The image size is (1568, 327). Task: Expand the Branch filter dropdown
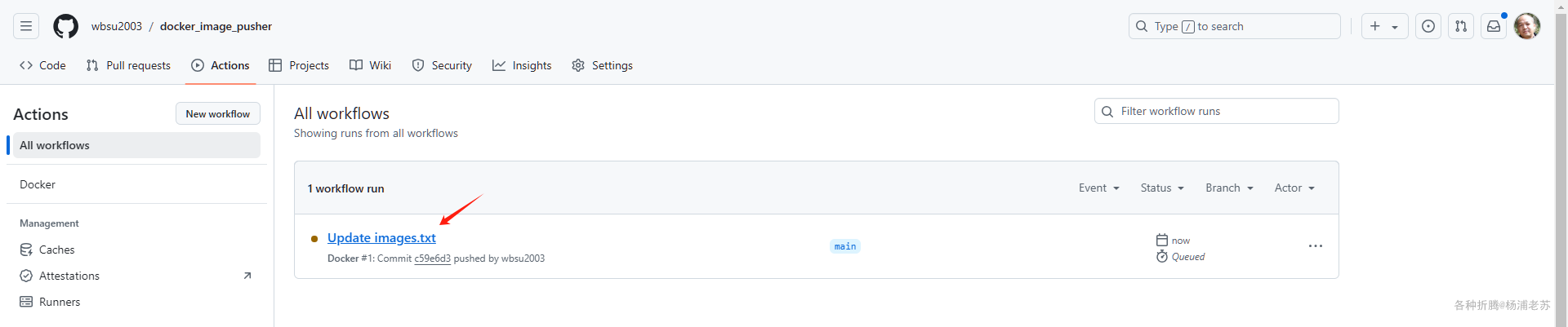(1229, 188)
